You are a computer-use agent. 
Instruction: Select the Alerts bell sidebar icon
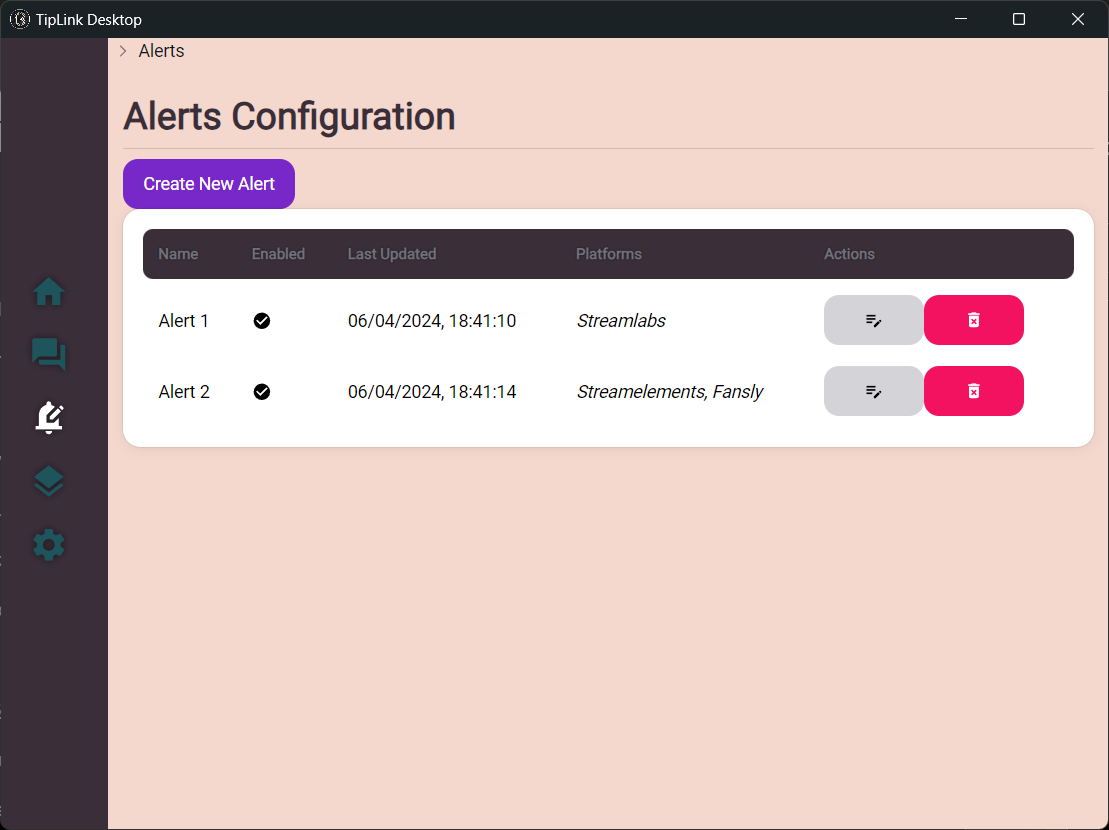49,417
